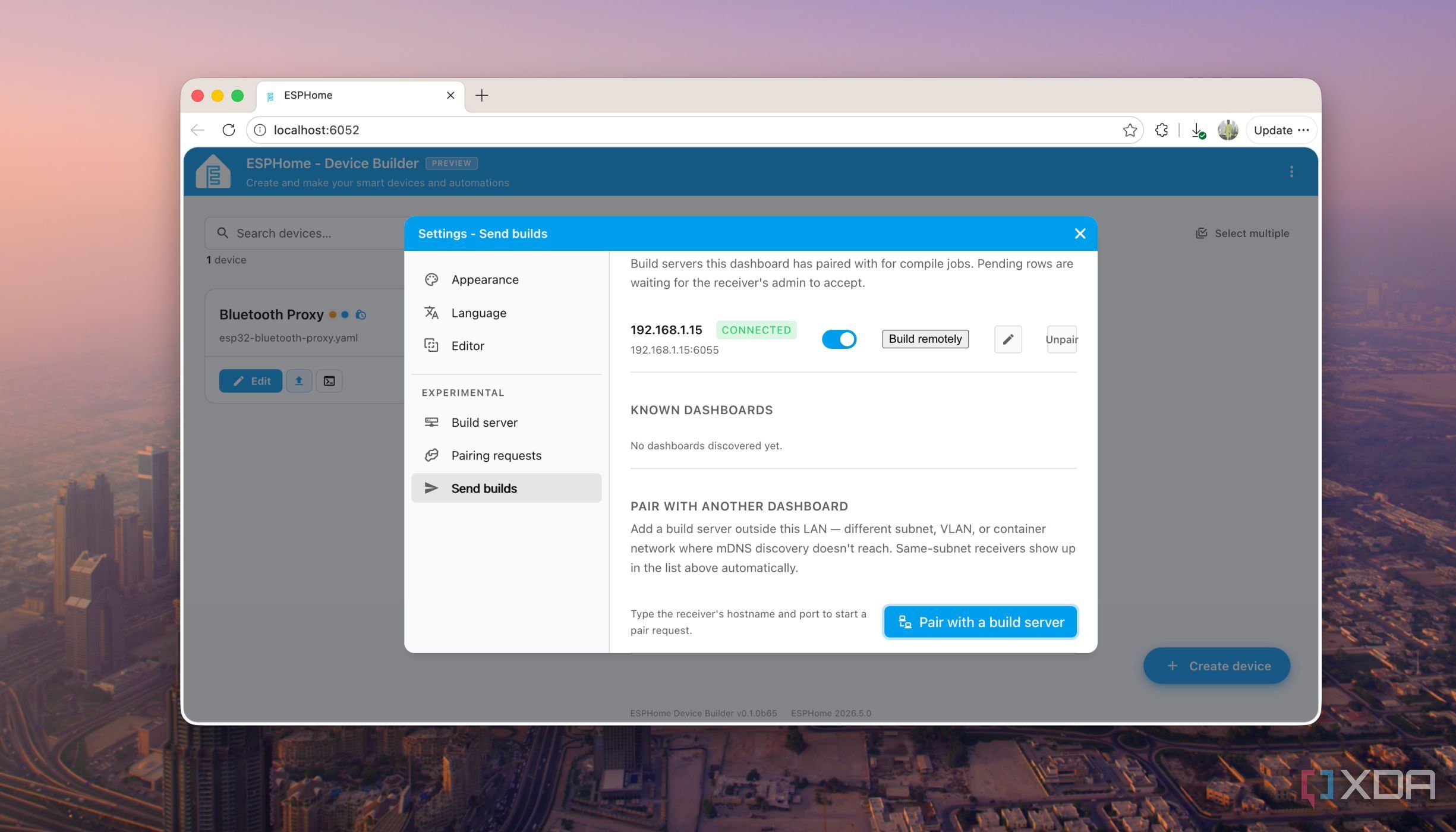The height and width of the screenshot is (832, 1456).
Task: Toggle the 192.168.1.15 build server switch
Action: point(839,339)
